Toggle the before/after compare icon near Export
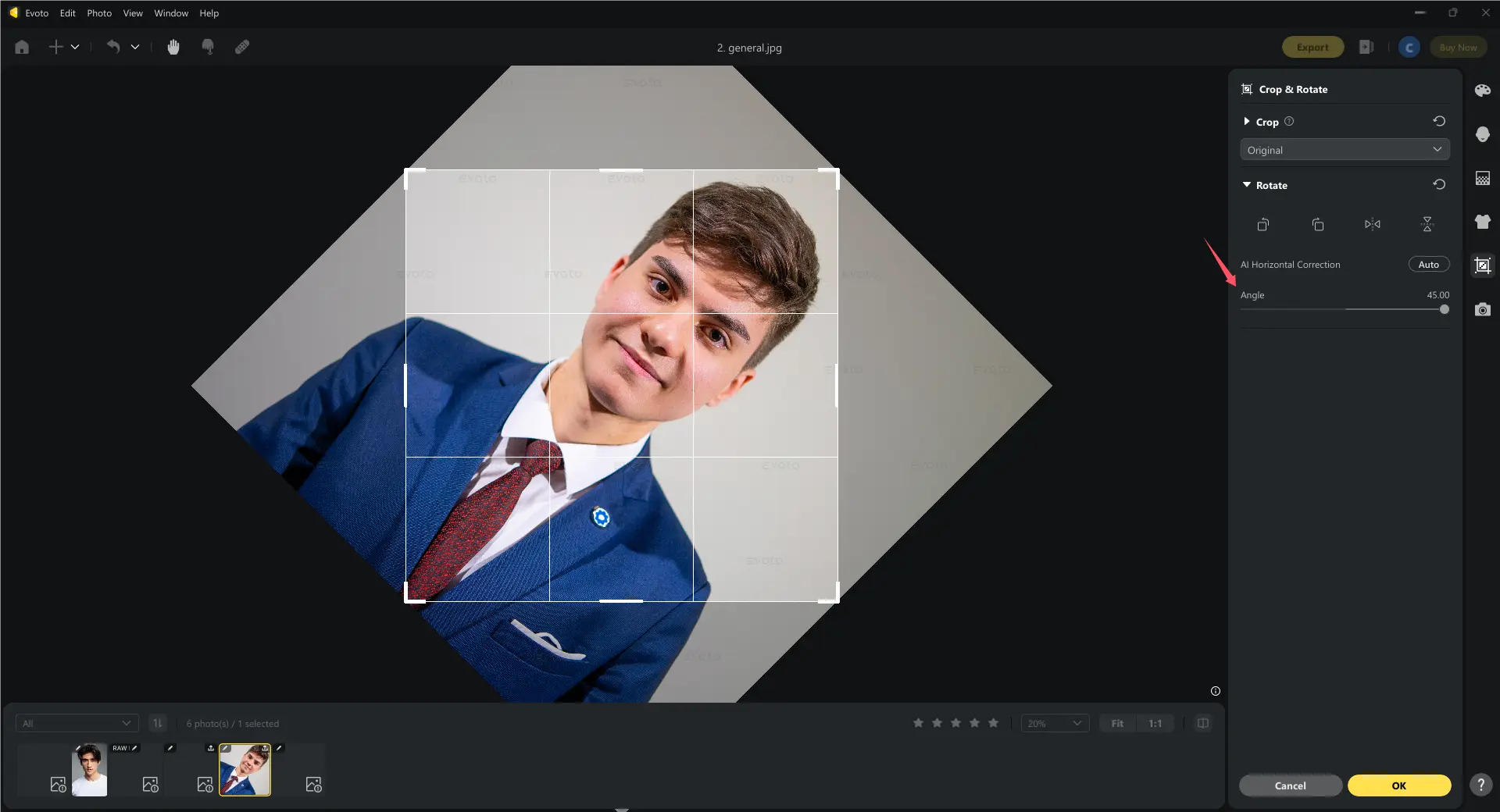This screenshot has width=1500, height=812. coord(1366,47)
